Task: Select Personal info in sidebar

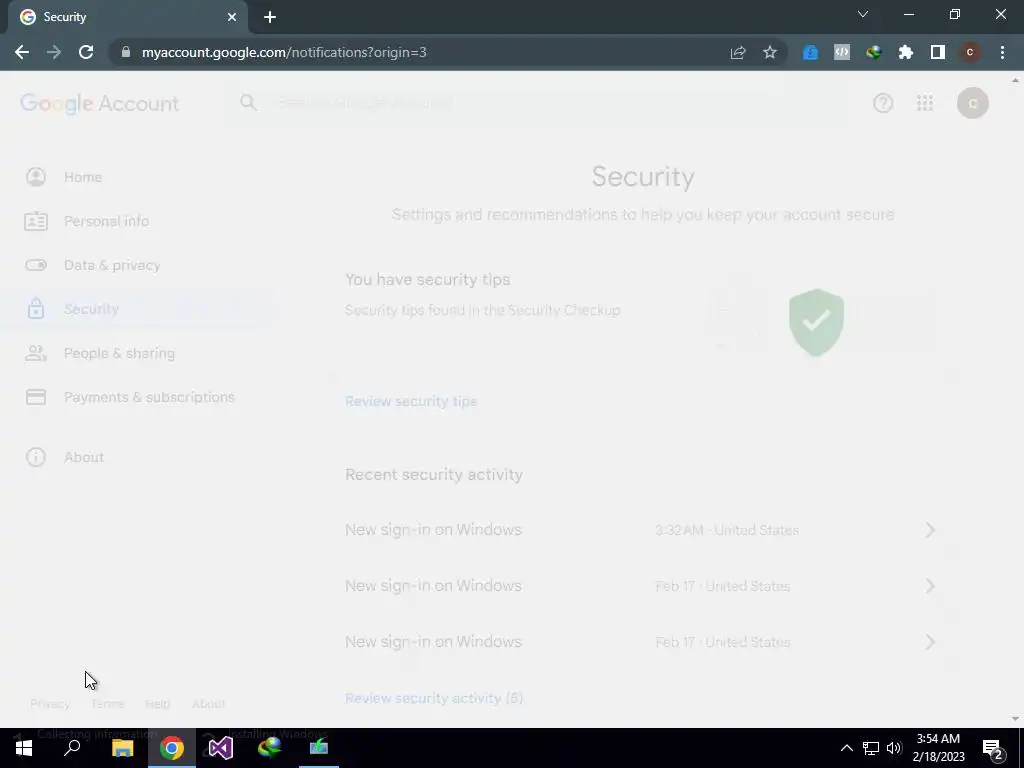Action: coord(106,221)
